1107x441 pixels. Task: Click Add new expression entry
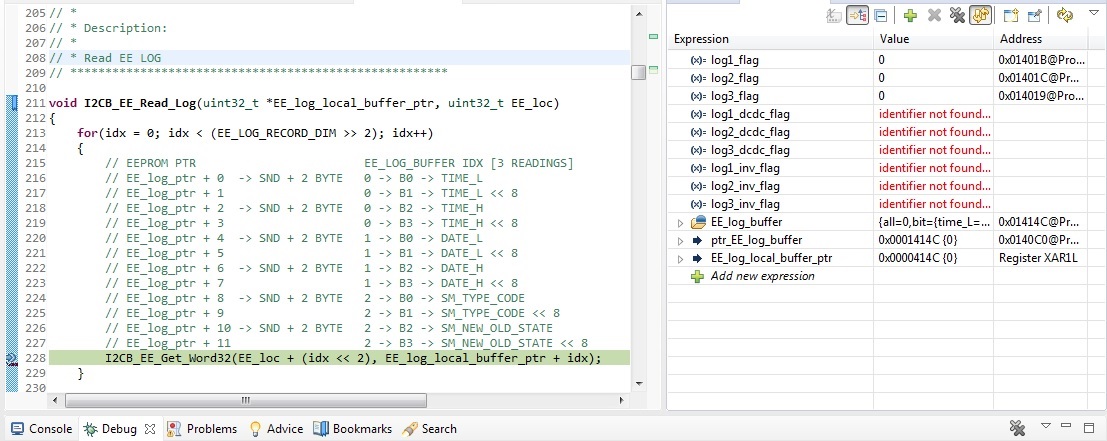(762, 276)
